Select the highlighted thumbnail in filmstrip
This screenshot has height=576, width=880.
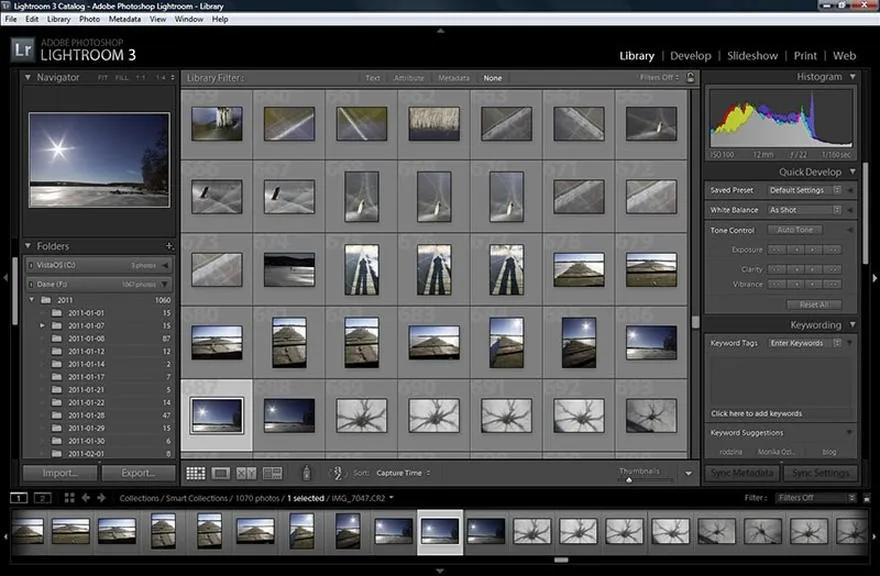click(440, 532)
